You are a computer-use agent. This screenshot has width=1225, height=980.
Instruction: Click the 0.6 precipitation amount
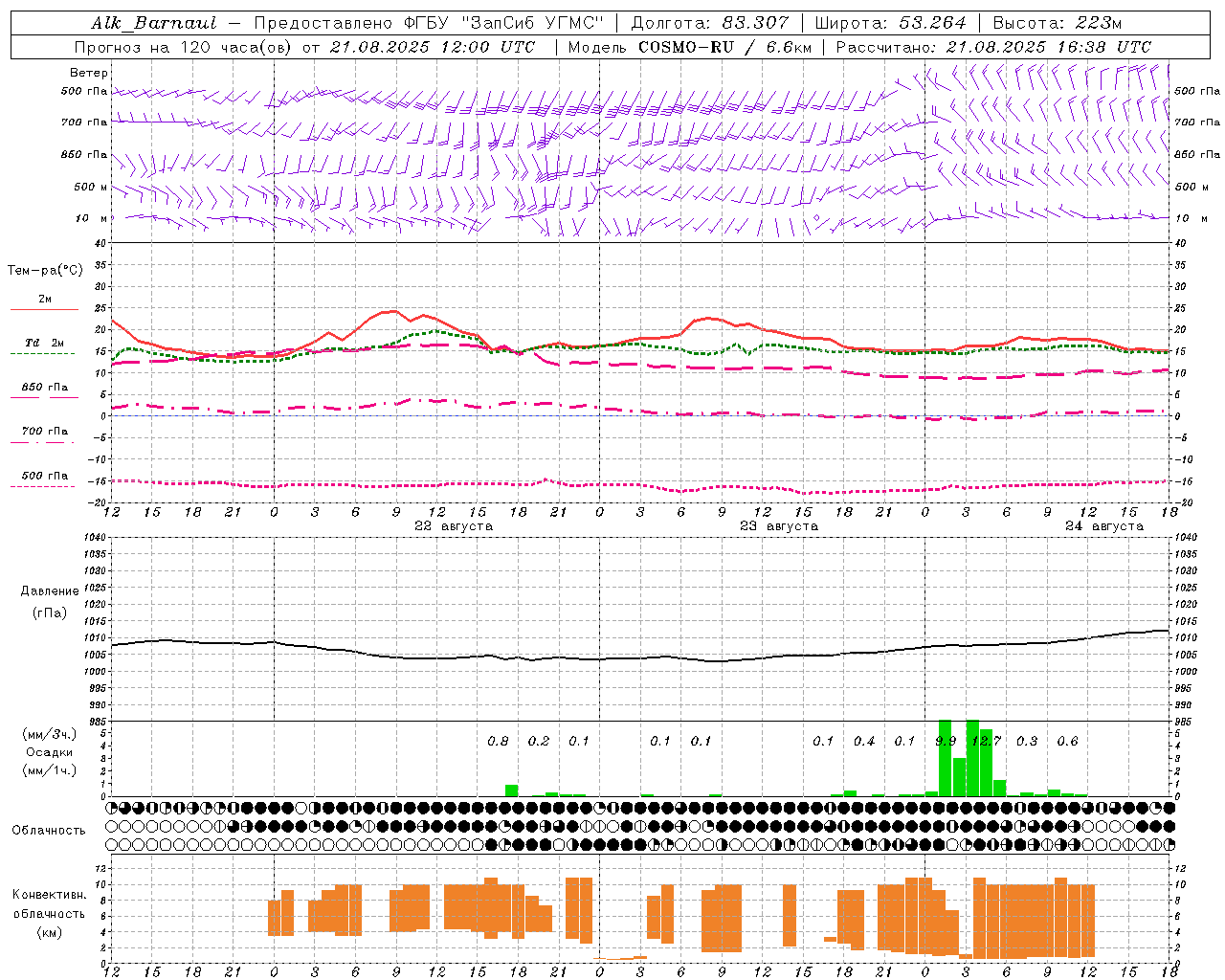(x=1067, y=742)
